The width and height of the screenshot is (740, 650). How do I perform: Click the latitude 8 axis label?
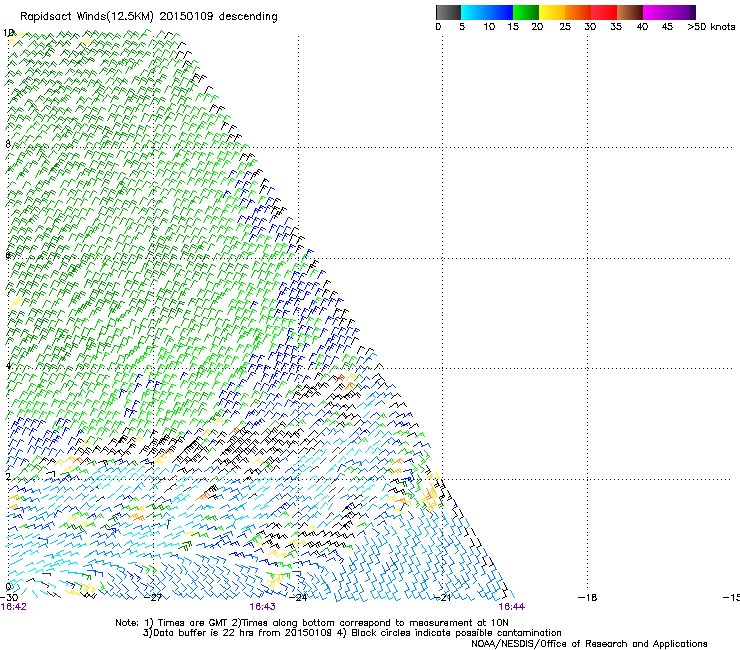click(x=8, y=144)
